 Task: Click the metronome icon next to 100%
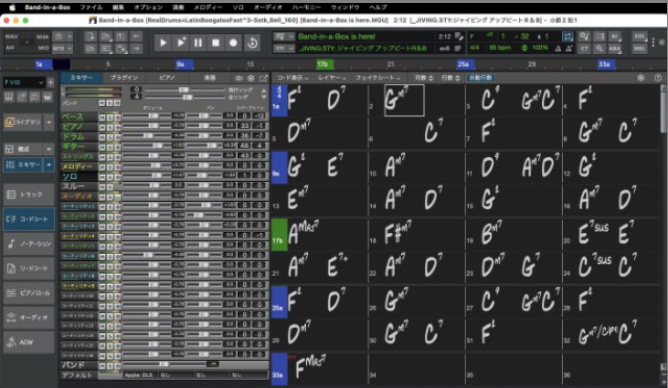558,48
